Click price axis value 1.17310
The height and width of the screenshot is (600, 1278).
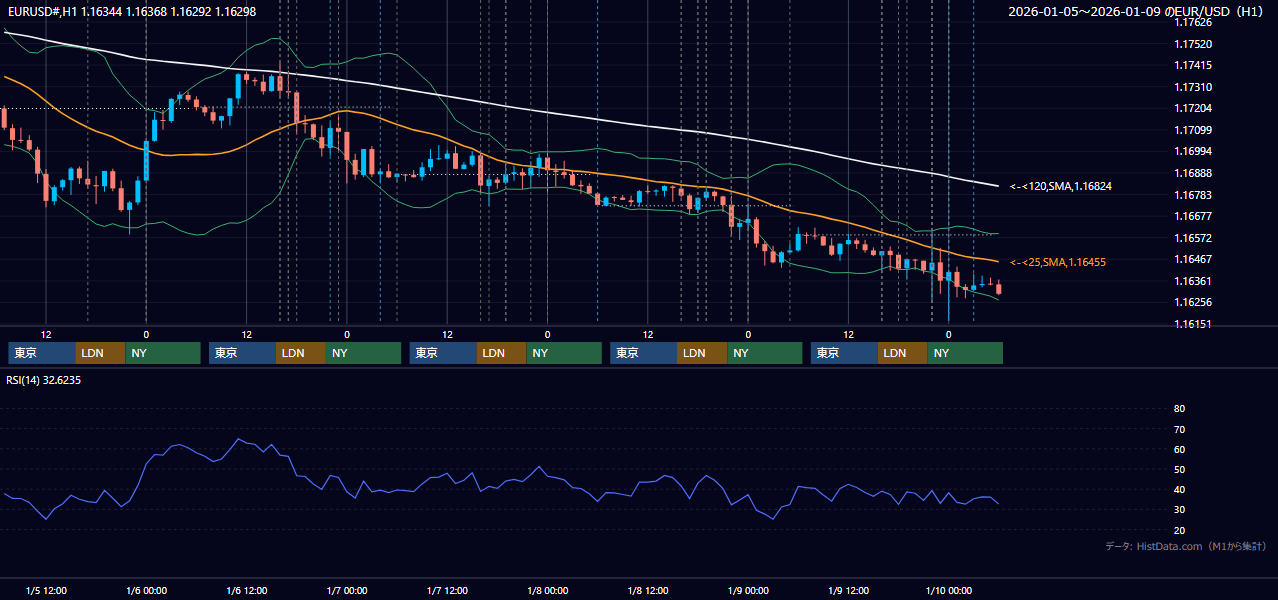click(1193, 87)
